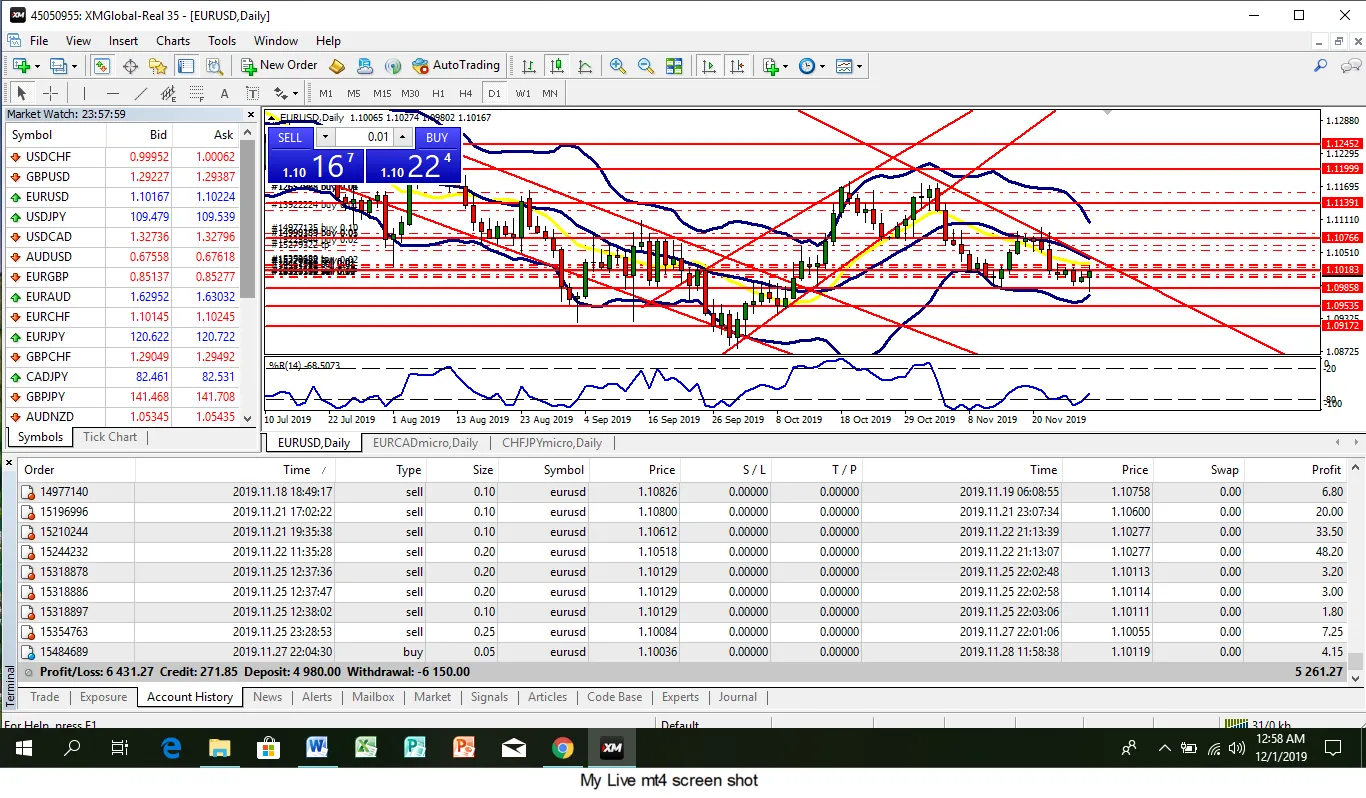This screenshot has width=1366, height=798.
Task: Zoom out the chart
Action: [x=646, y=66]
